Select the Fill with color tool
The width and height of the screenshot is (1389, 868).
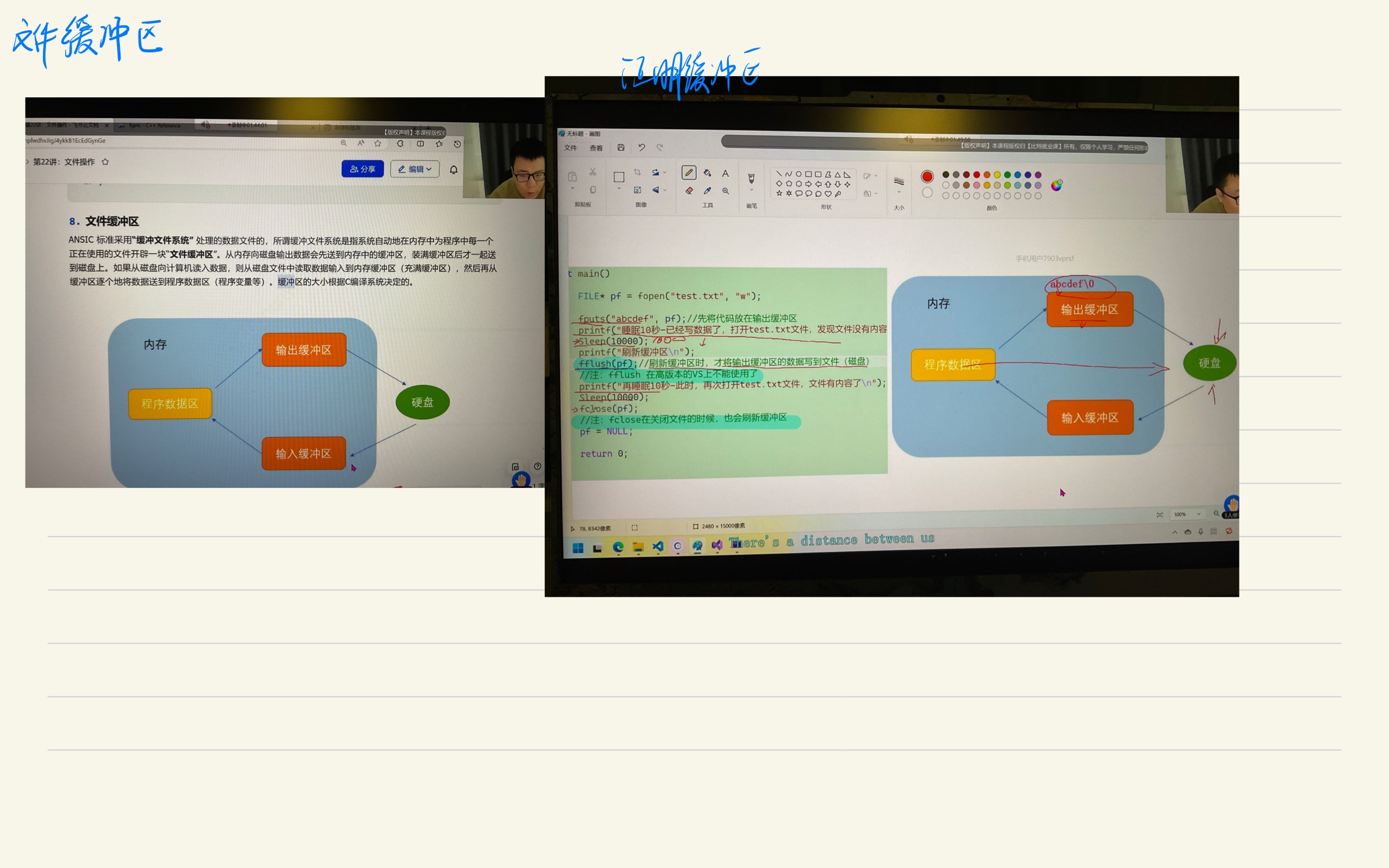click(706, 173)
